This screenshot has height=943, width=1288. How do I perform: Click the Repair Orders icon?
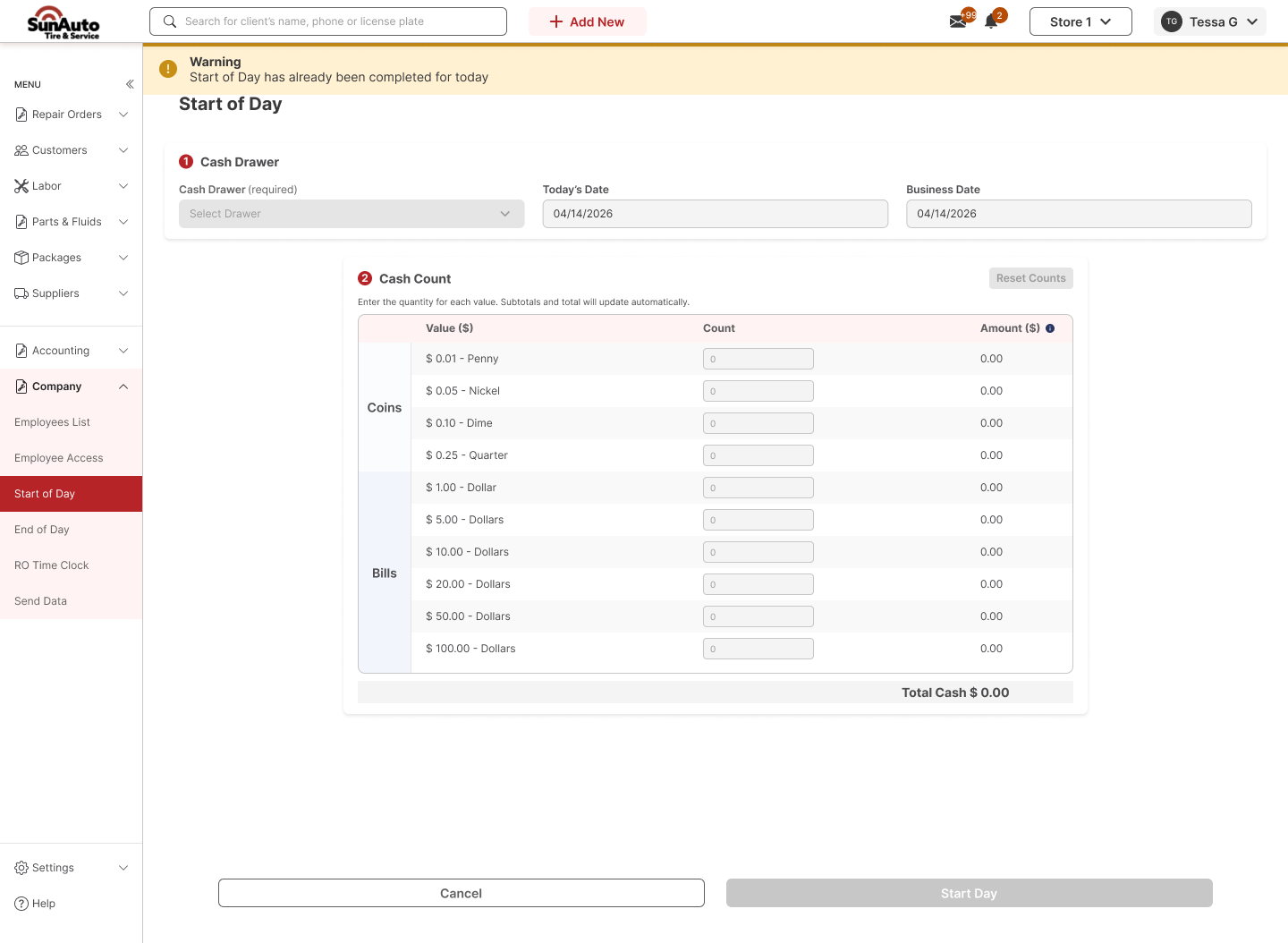coord(21,115)
